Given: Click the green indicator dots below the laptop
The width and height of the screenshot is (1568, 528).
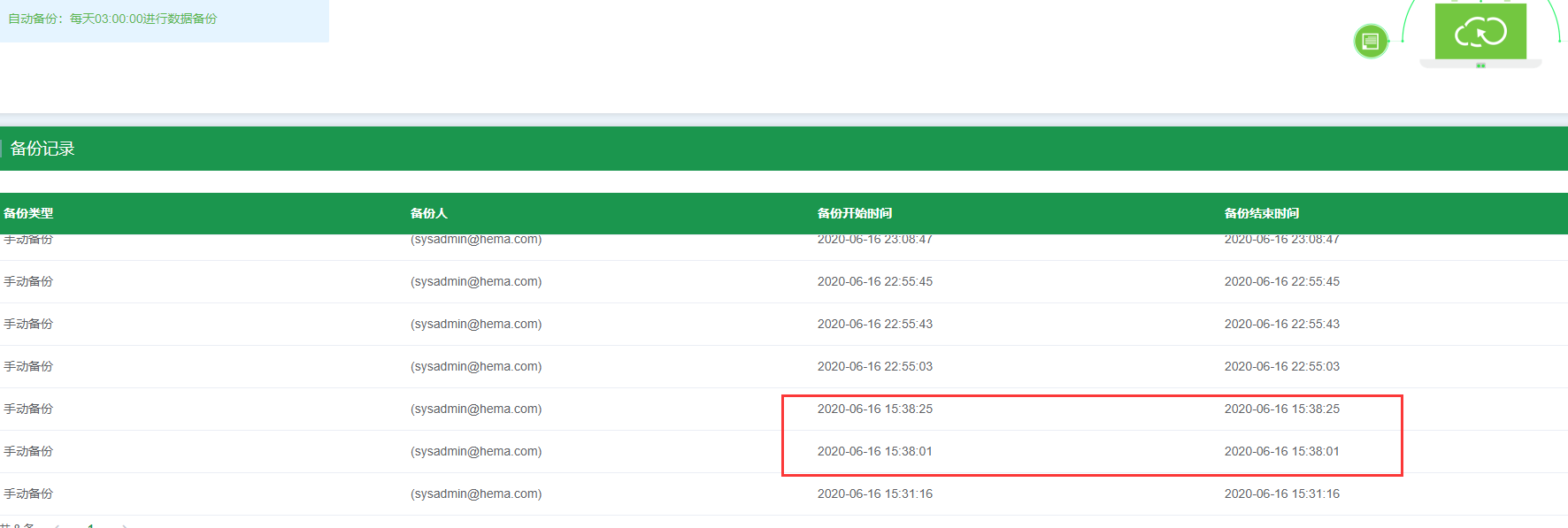Looking at the screenshot, I should pos(1480,65).
